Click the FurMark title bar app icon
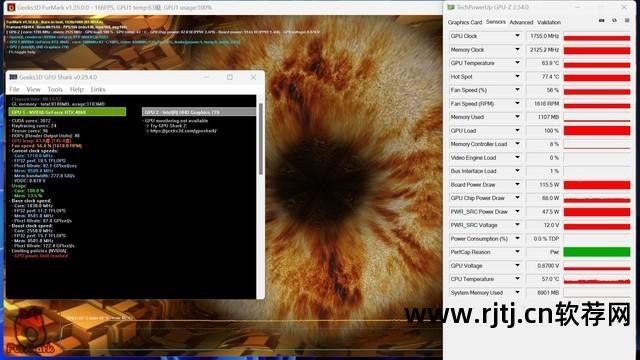Screen dimensions: 640x360 coord(11,7)
